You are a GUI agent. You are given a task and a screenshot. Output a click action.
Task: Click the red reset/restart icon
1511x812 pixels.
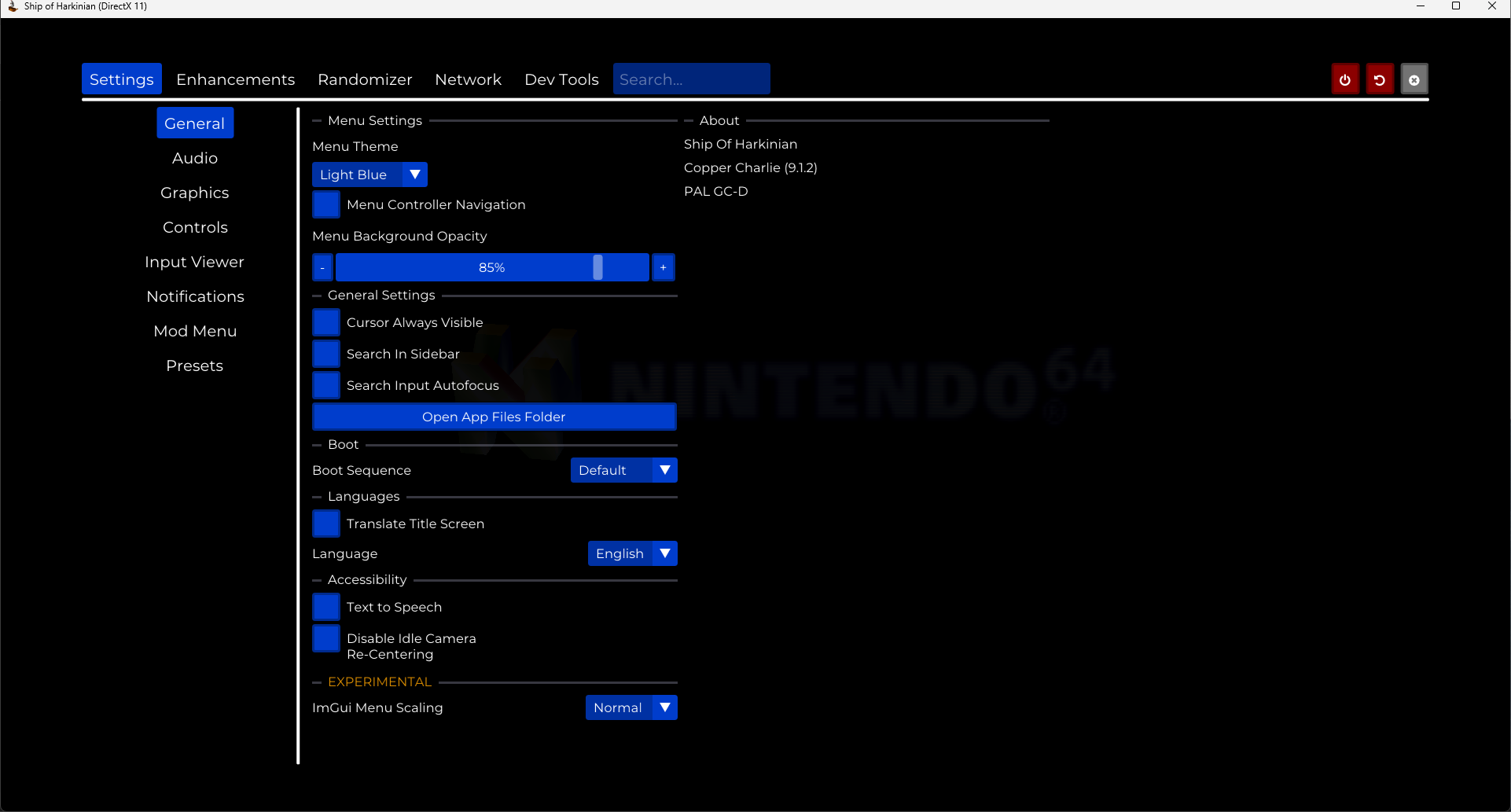pos(1380,79)
